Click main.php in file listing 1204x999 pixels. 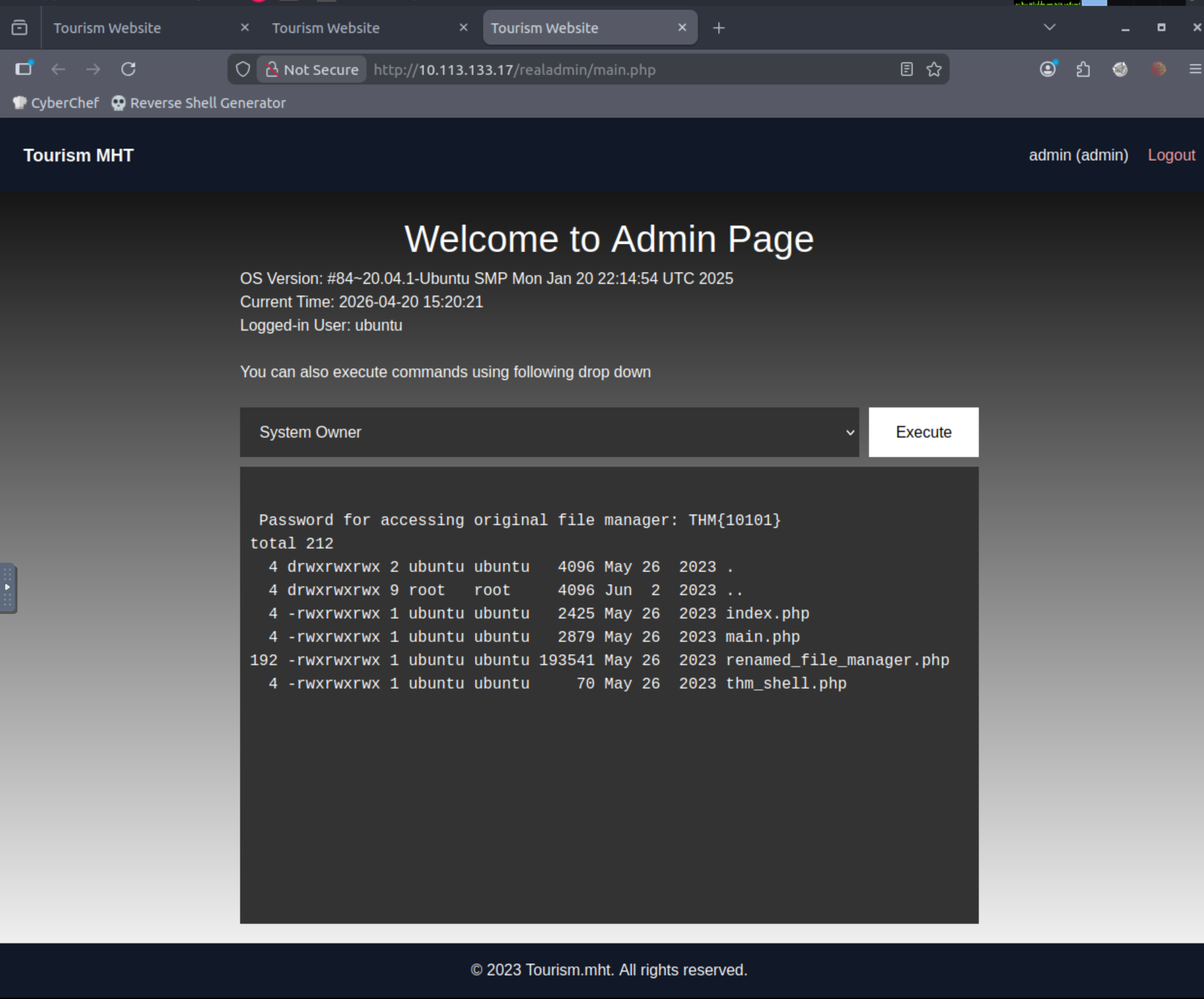click(763, 637)
